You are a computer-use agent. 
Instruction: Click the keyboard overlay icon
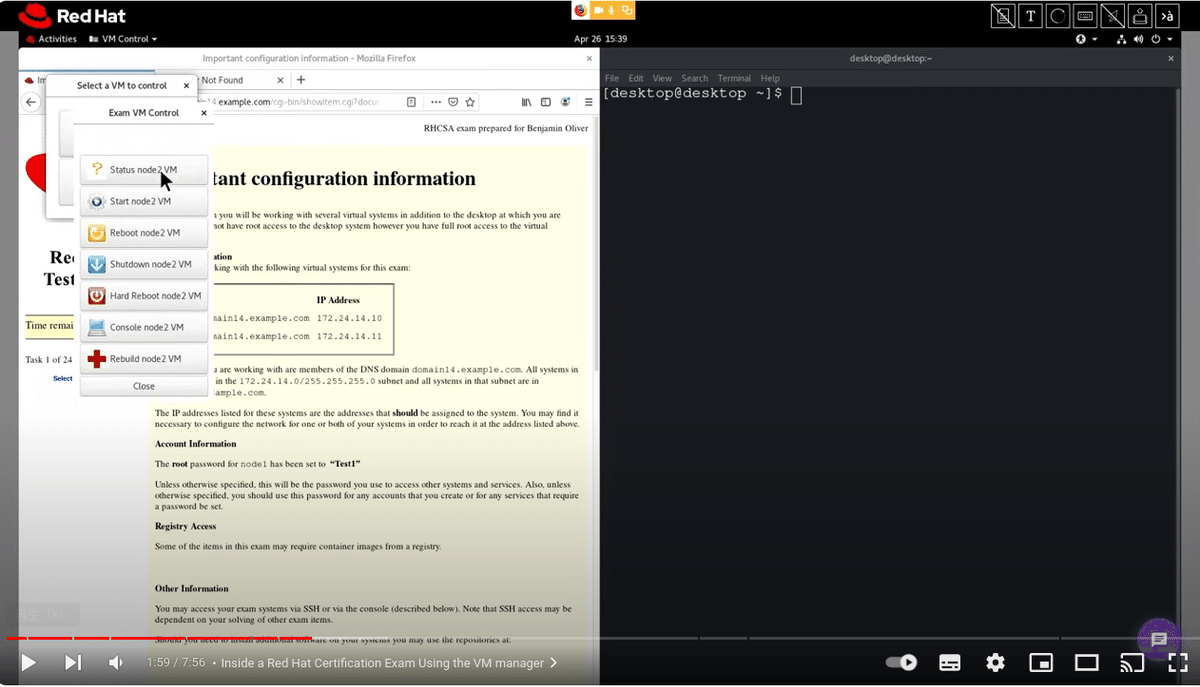1086,16
